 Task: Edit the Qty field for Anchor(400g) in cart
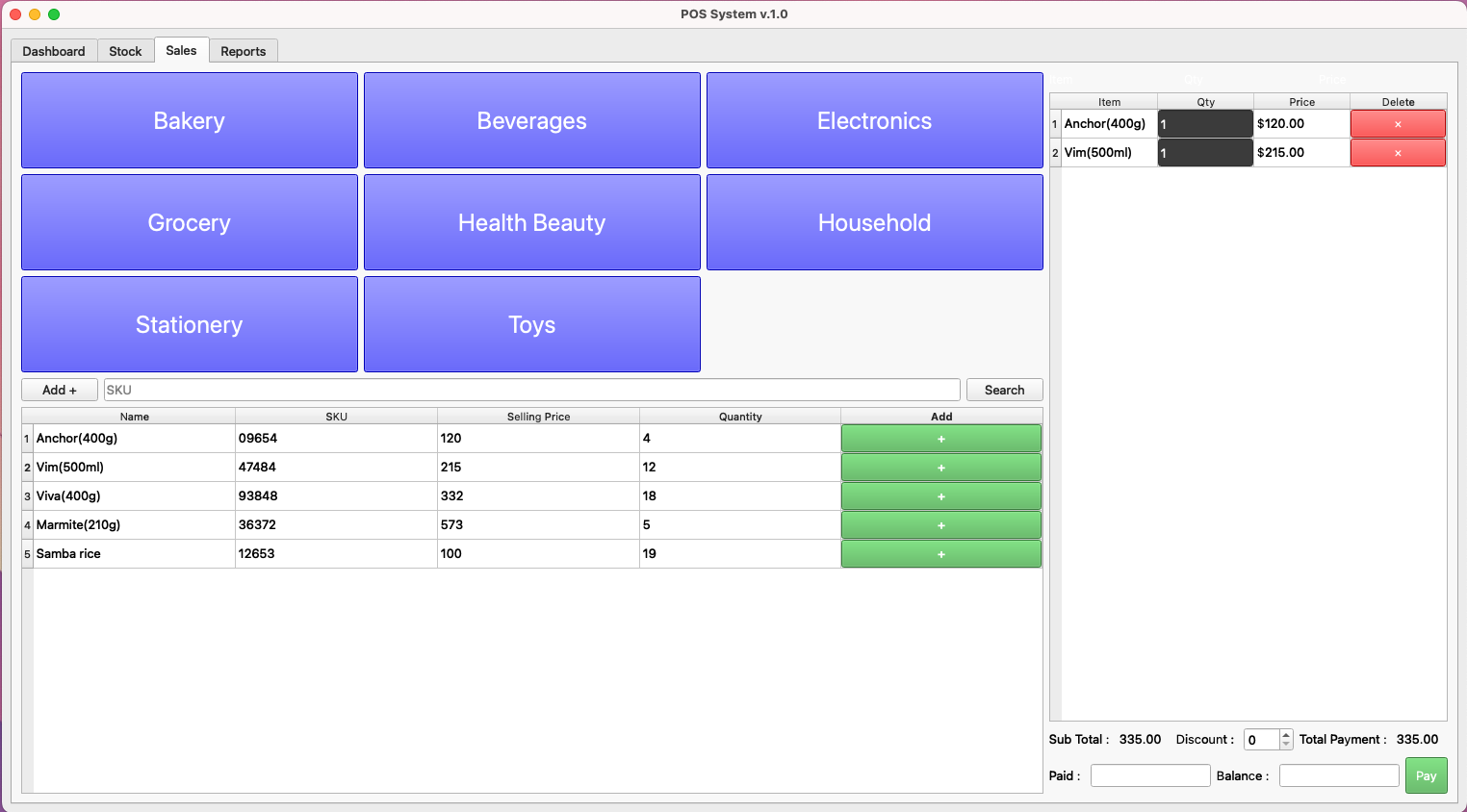pos(1205,123)
